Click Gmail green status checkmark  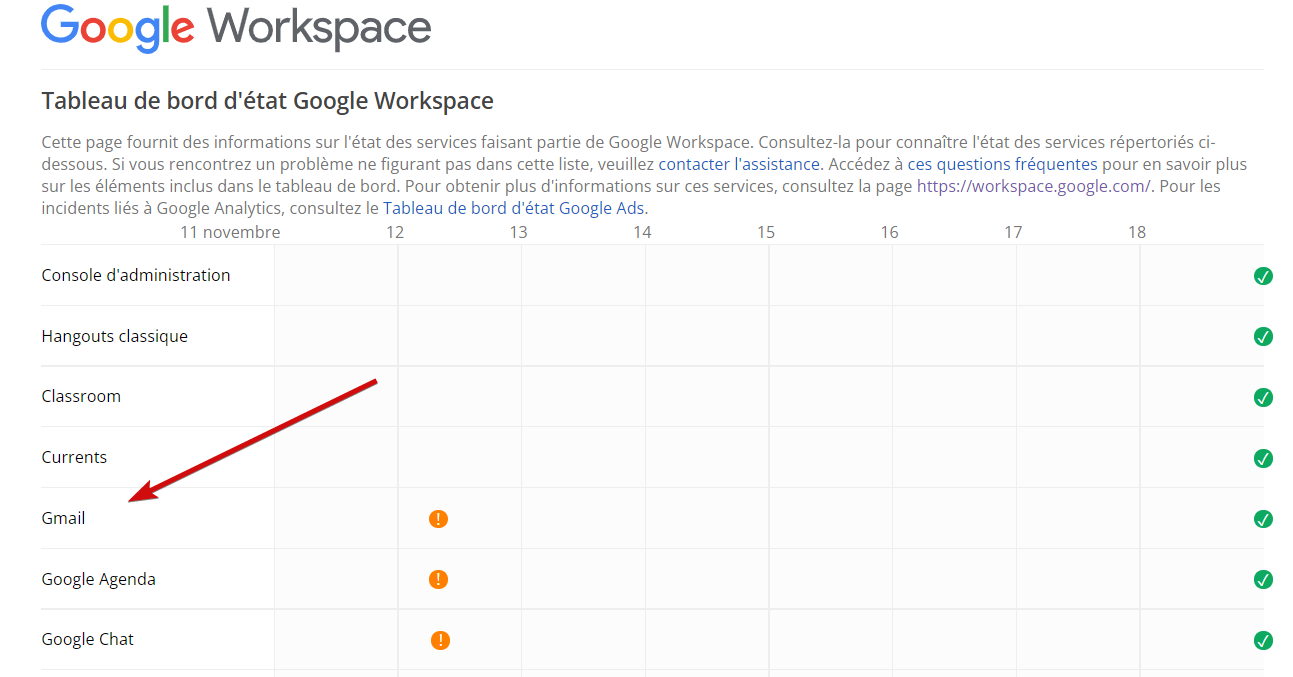tap(1263, 519)
